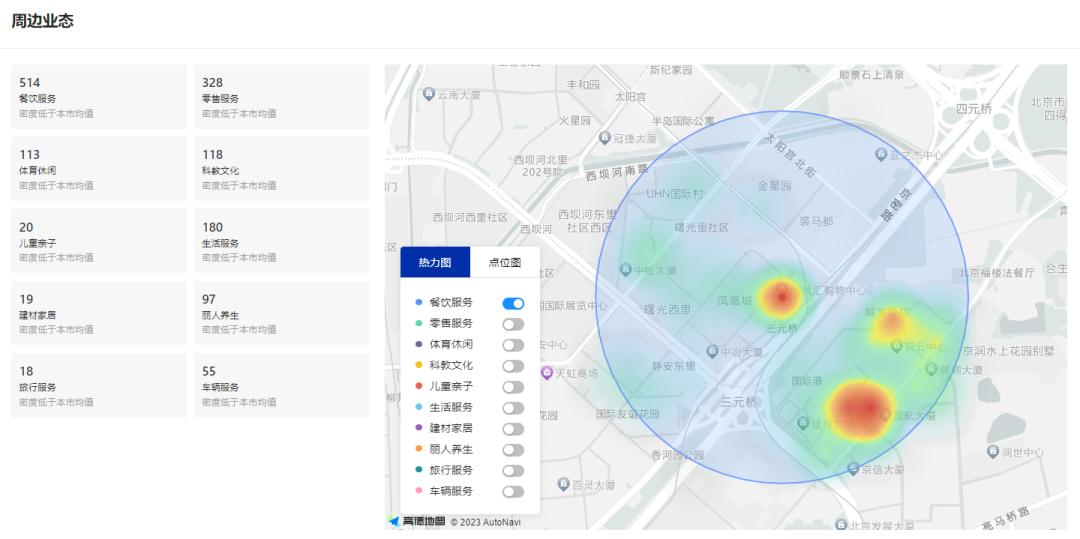This screenshot has width=1080, height=539.
Task: Turn on the 车辆服务 layer switch
Action: [513, 492]
